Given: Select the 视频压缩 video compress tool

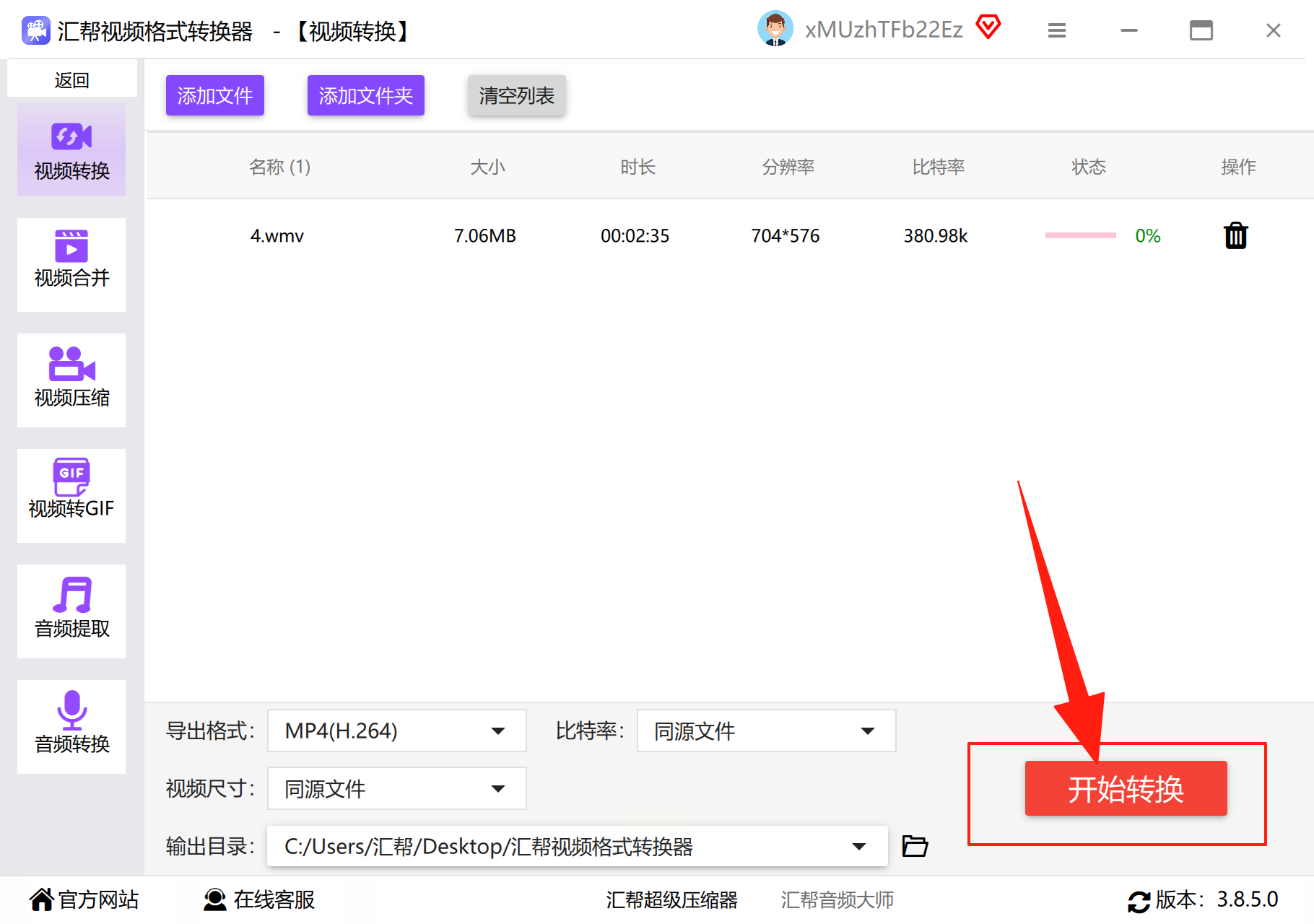Looking at the screenshot, I should [71, 380].
